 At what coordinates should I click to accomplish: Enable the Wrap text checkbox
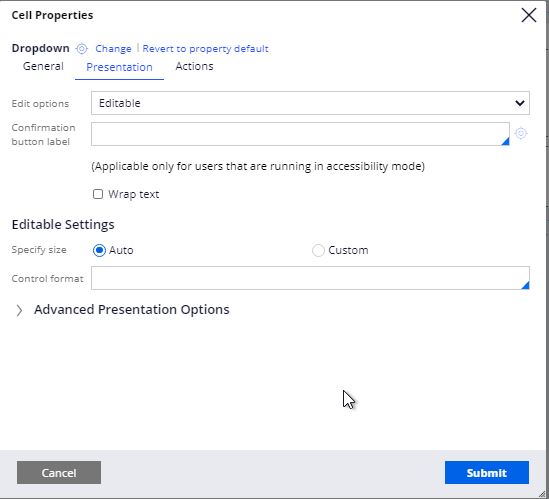click(98, 194)
